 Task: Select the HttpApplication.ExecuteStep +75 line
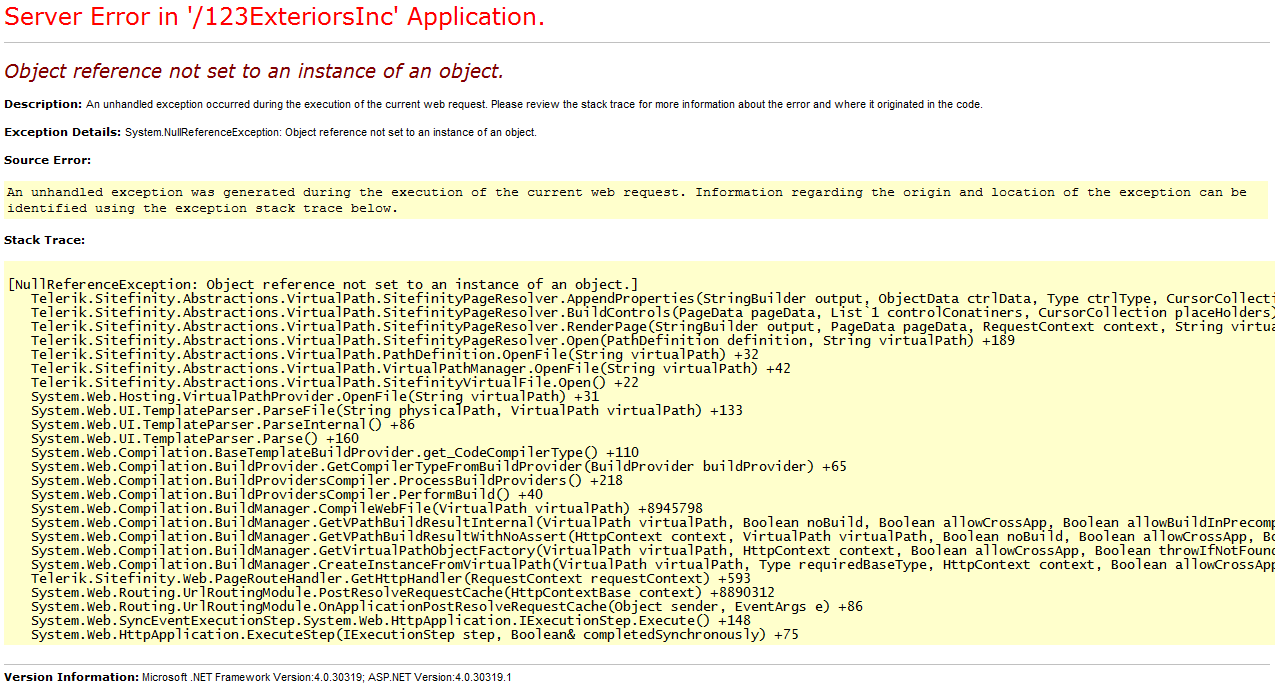coord(415,634)
